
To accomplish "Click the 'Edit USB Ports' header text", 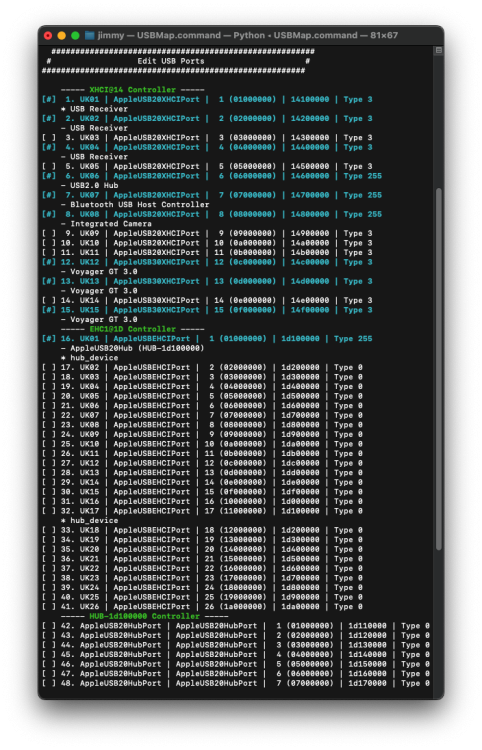I will click(171, 61).
